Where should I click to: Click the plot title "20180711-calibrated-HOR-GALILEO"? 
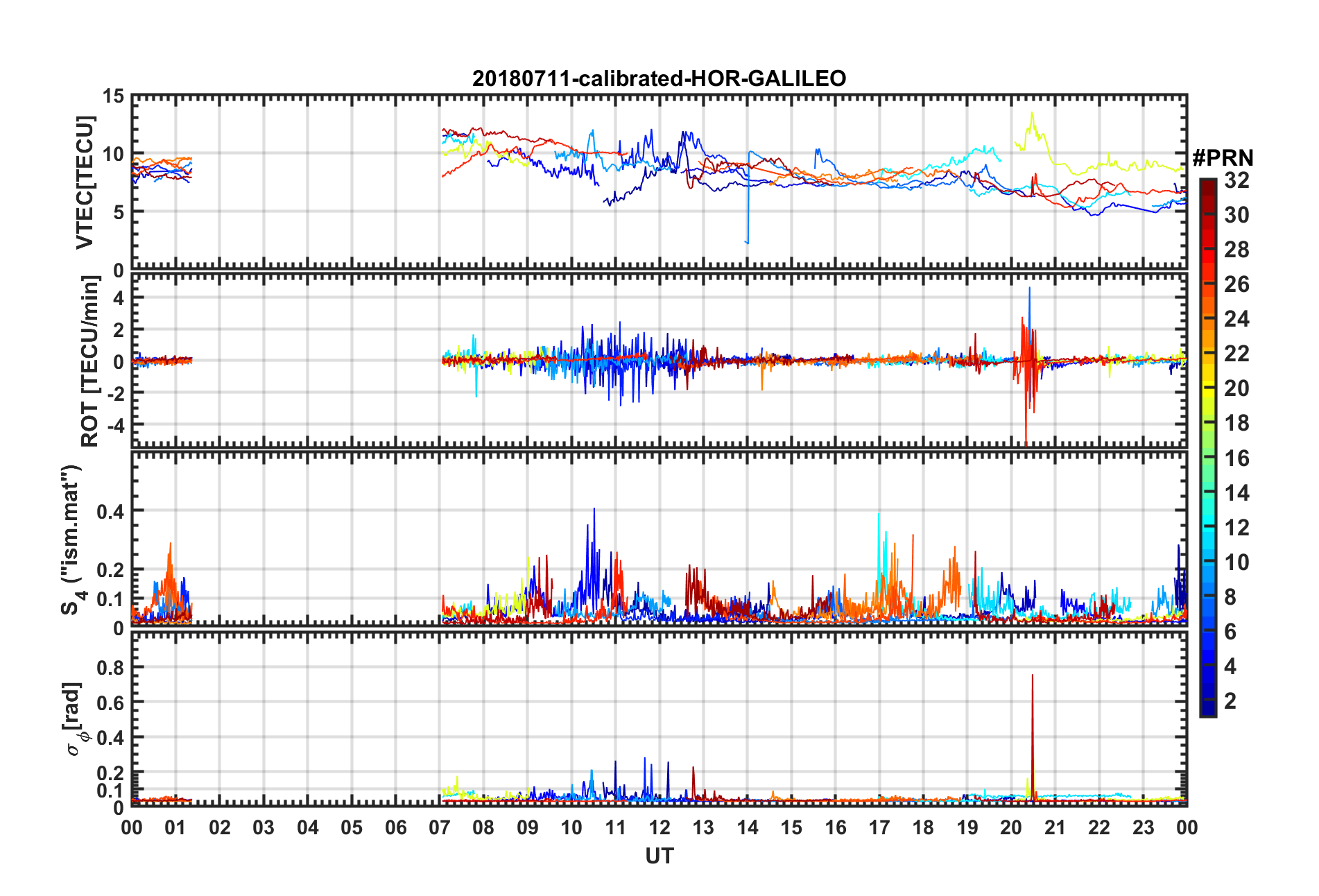659,78
